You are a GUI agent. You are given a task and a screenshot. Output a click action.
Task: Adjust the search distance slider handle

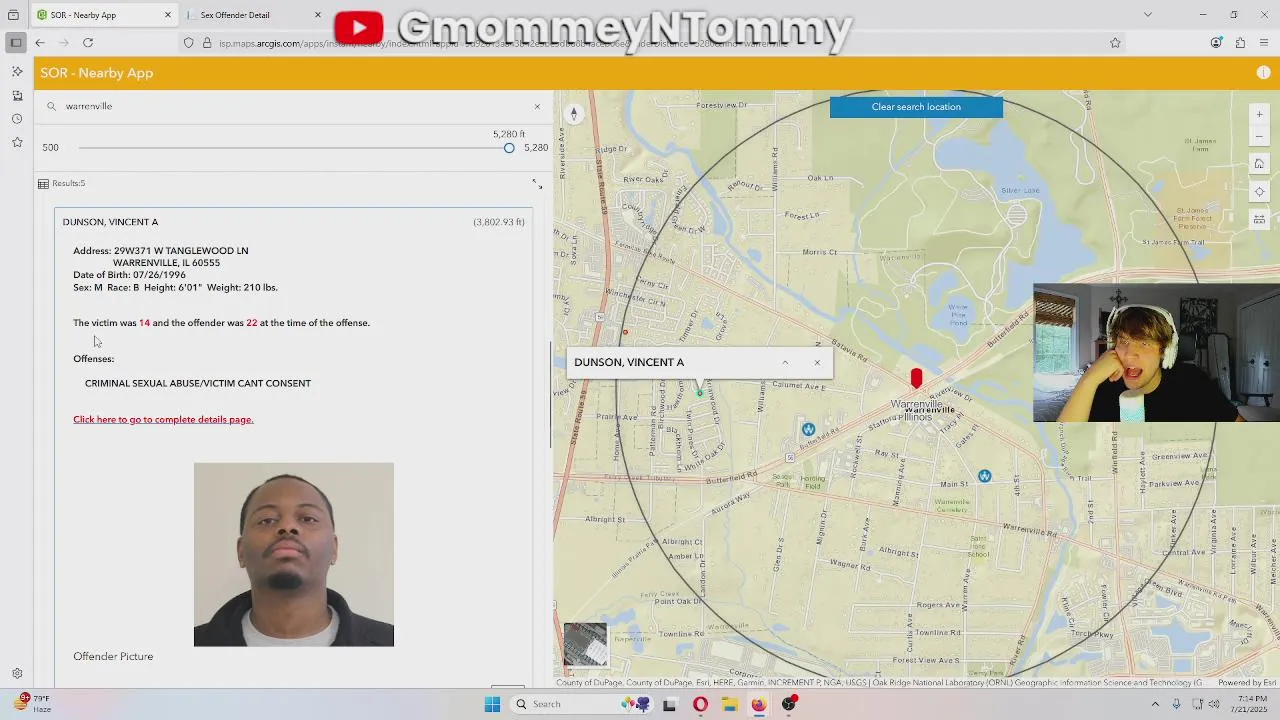click(509, 148)
